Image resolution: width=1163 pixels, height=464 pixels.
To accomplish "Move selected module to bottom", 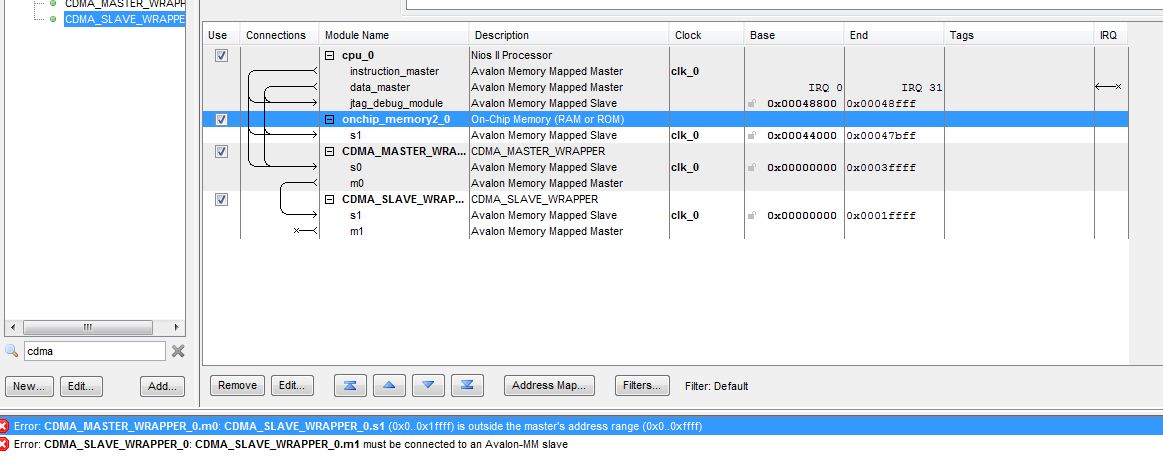I will [x=467, y=385].
